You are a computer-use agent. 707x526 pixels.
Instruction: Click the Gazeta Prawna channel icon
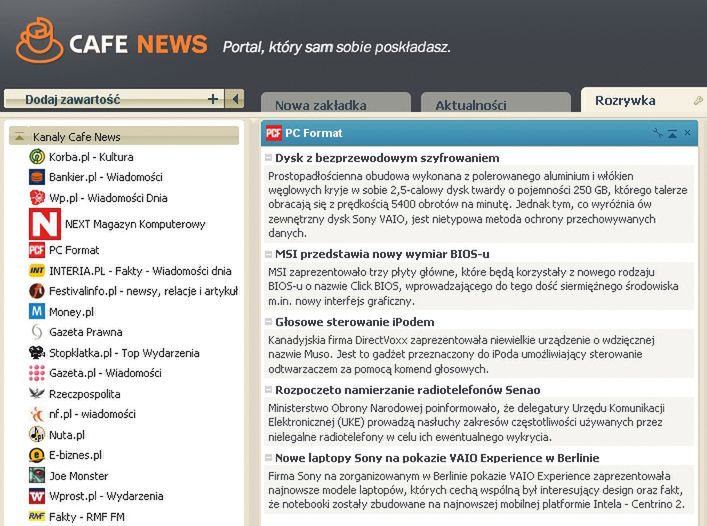pos(37,332)
